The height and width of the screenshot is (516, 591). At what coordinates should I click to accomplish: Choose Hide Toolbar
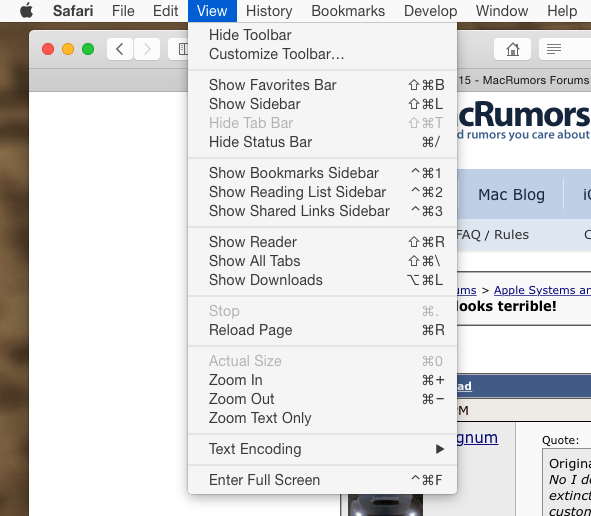click(x=323, y=35)
